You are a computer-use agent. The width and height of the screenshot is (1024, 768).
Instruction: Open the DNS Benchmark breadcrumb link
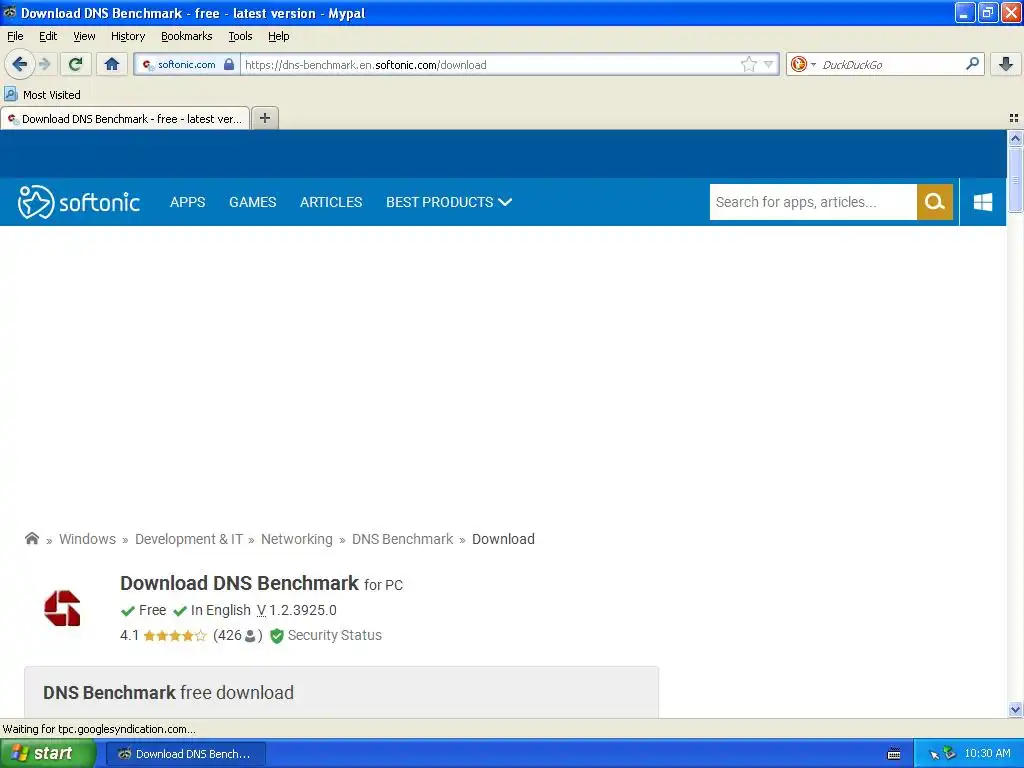[402, 539]
